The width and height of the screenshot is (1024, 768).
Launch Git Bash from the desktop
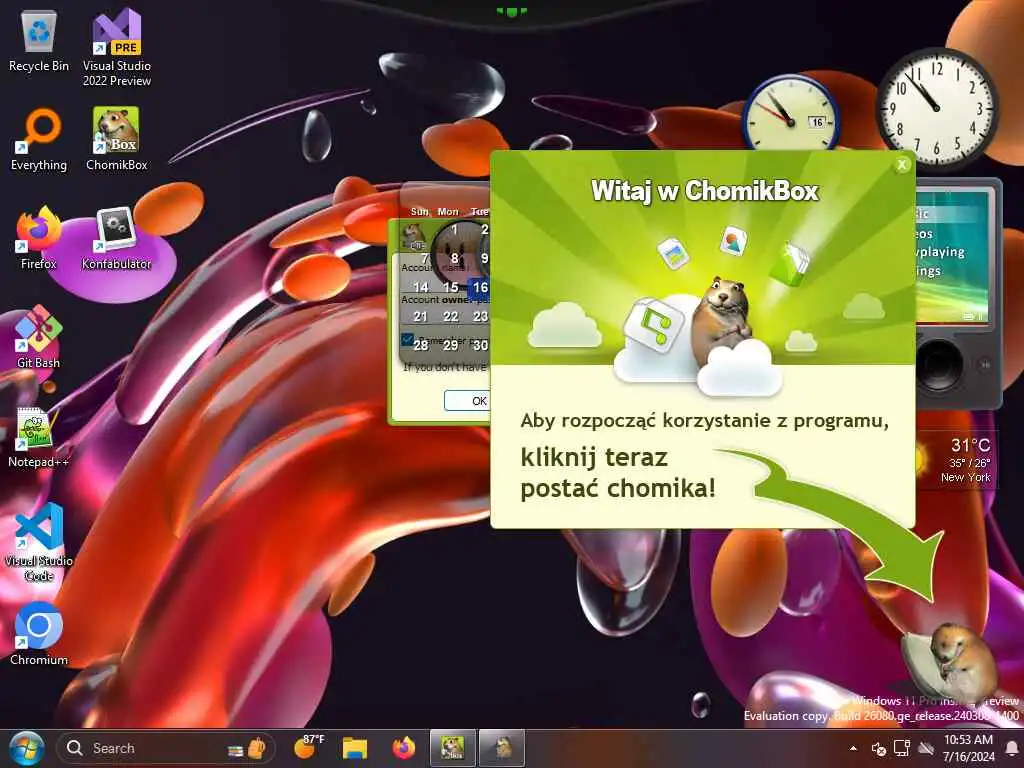tap(39, 338)
